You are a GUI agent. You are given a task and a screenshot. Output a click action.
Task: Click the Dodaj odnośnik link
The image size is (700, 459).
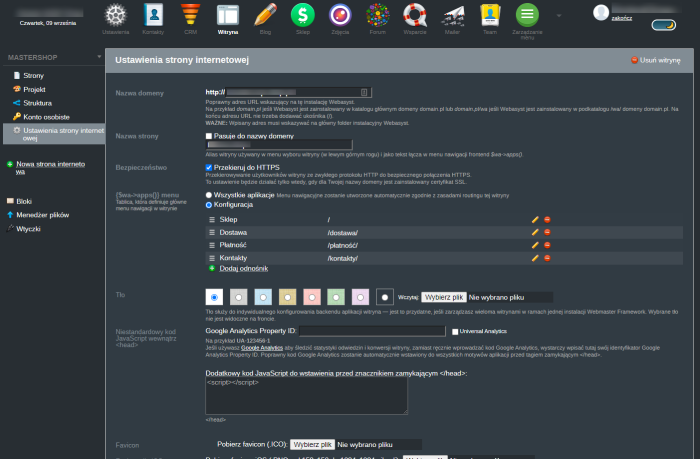[243, 269]
